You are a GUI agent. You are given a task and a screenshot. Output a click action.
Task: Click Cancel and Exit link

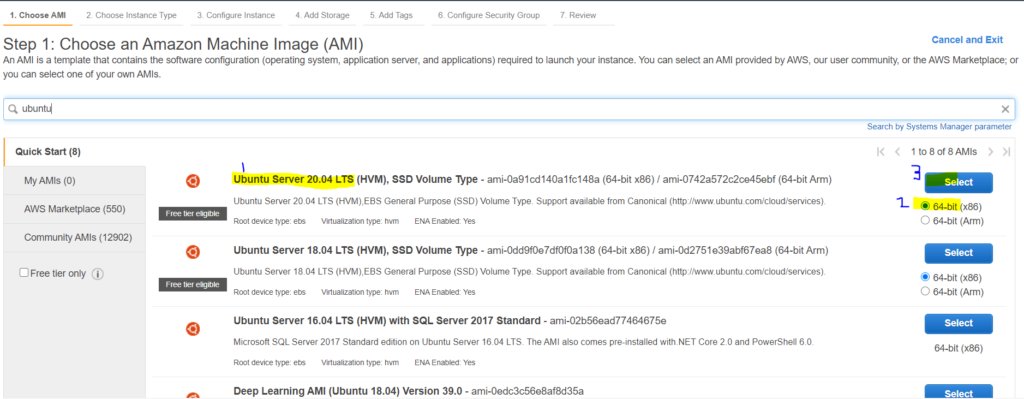tap(967, 40)
